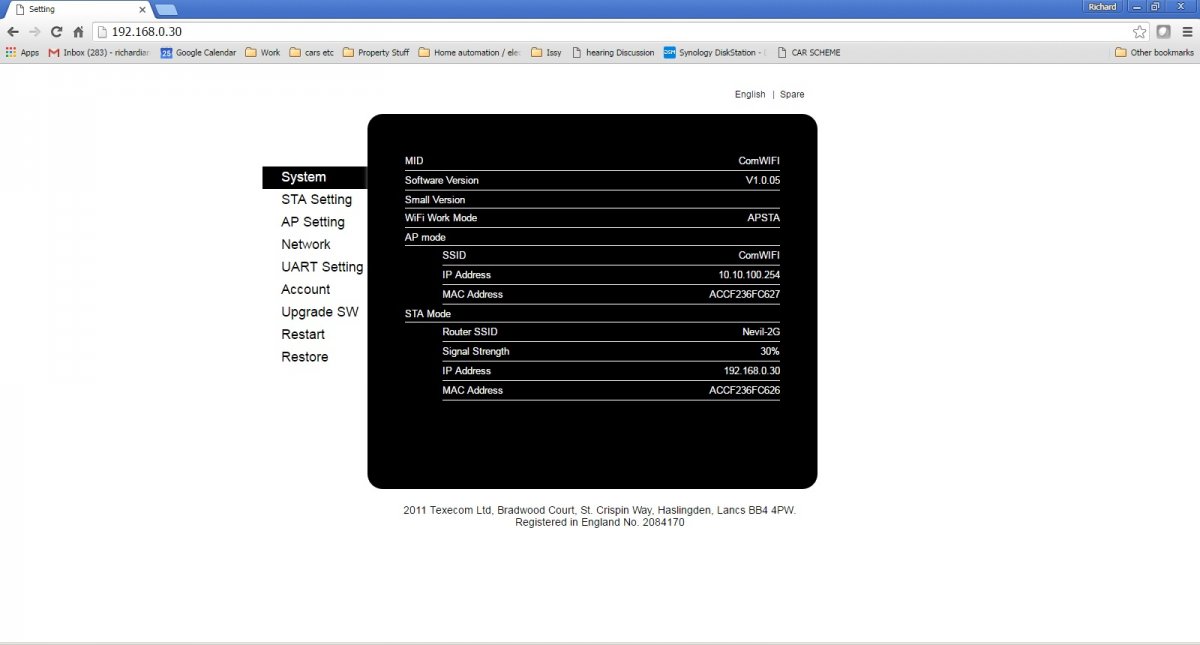1200x645 pixels.
Task: Go to the UART Setting page
Action: 322,267
